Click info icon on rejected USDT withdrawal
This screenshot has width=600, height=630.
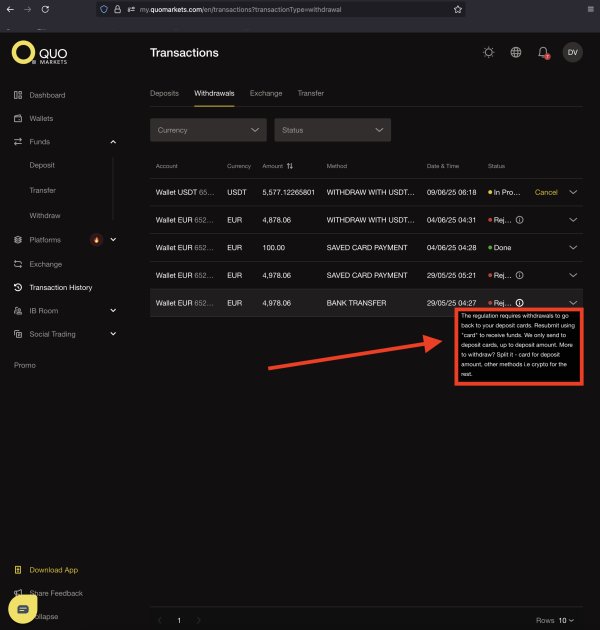pyautogui.click(x=520, y=220)
